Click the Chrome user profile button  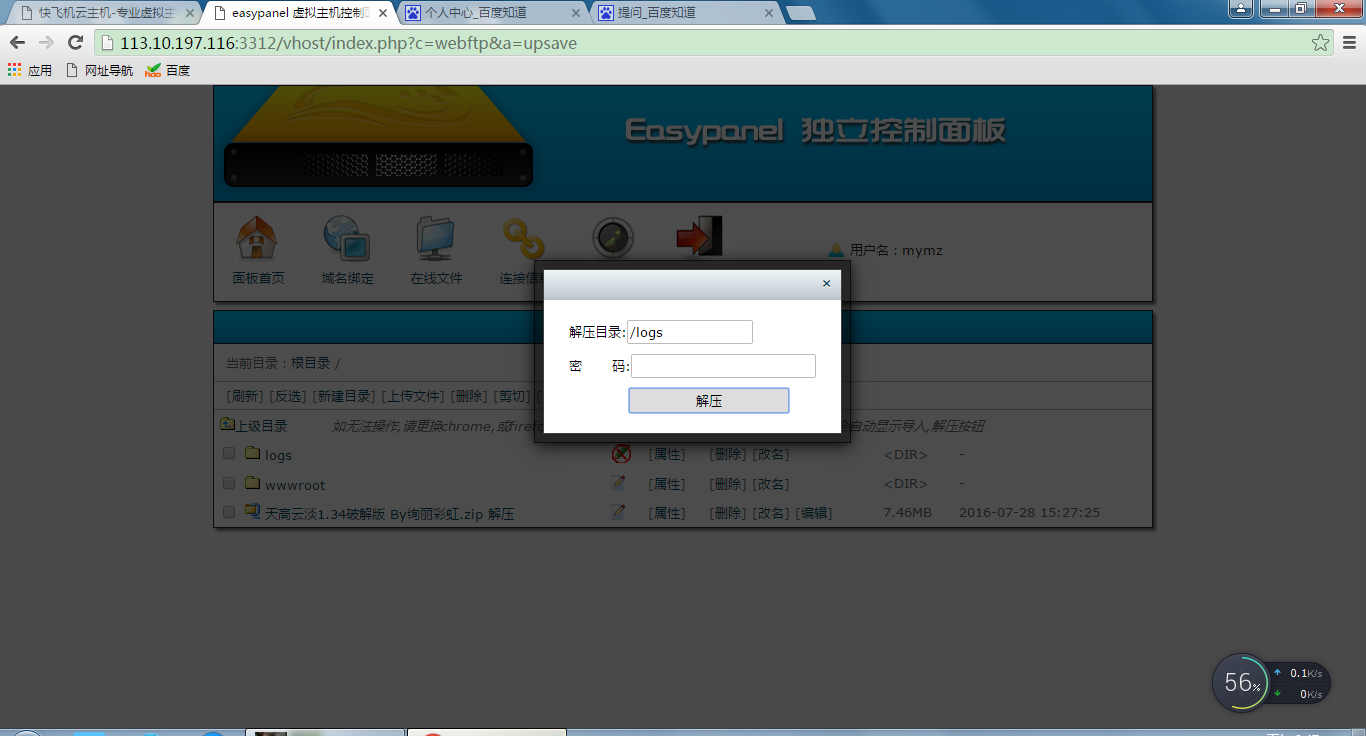tap(1240, 9)
